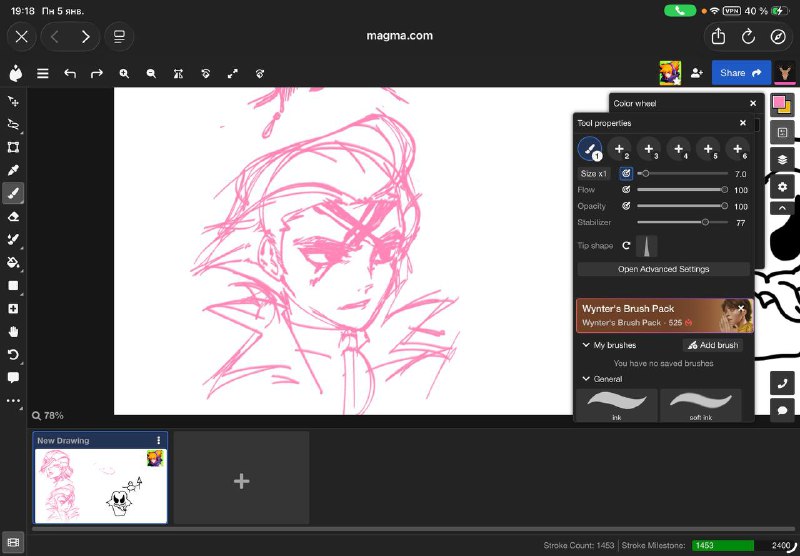Click Open Advanced Settings

click(663, 269)
